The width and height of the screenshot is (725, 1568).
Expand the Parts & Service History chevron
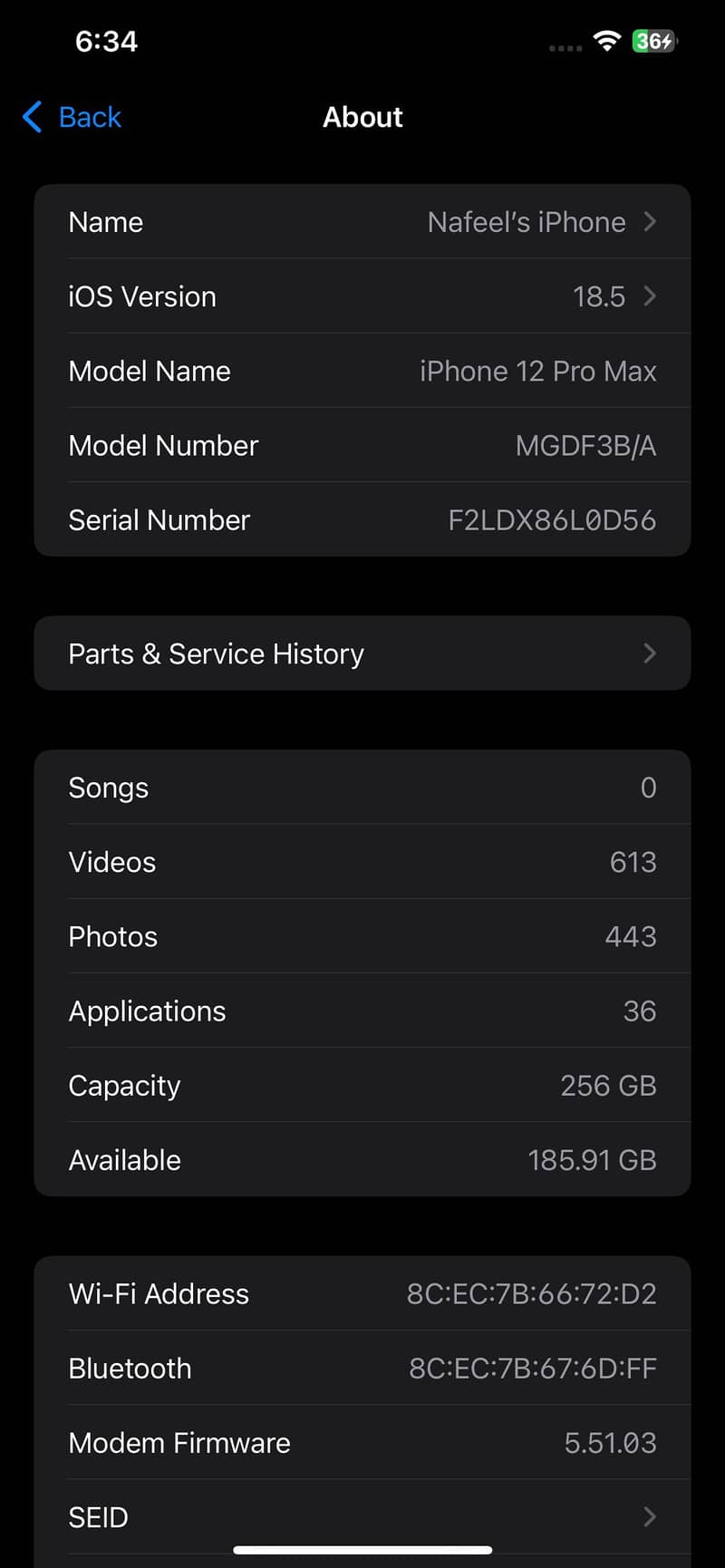tap(650, 653)
